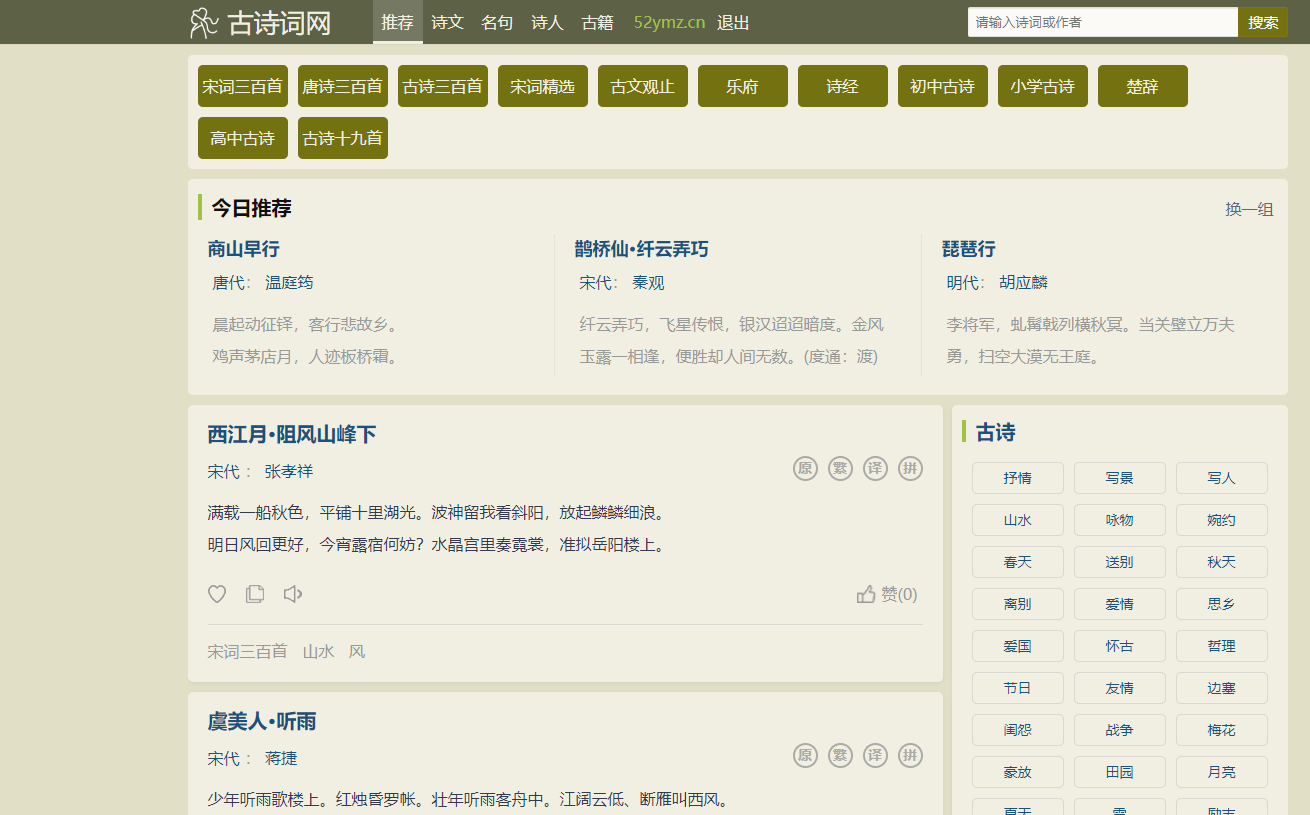Open the 唐诗三百首 collection

[x=342, y=86]
